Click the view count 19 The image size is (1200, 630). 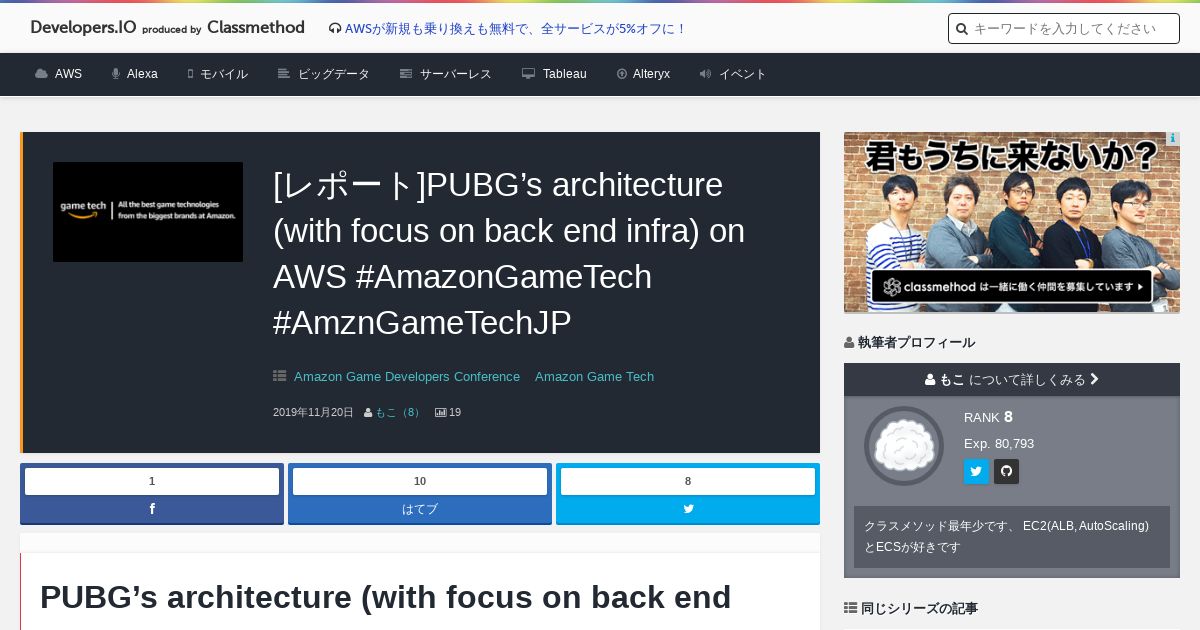click(448, 412)
